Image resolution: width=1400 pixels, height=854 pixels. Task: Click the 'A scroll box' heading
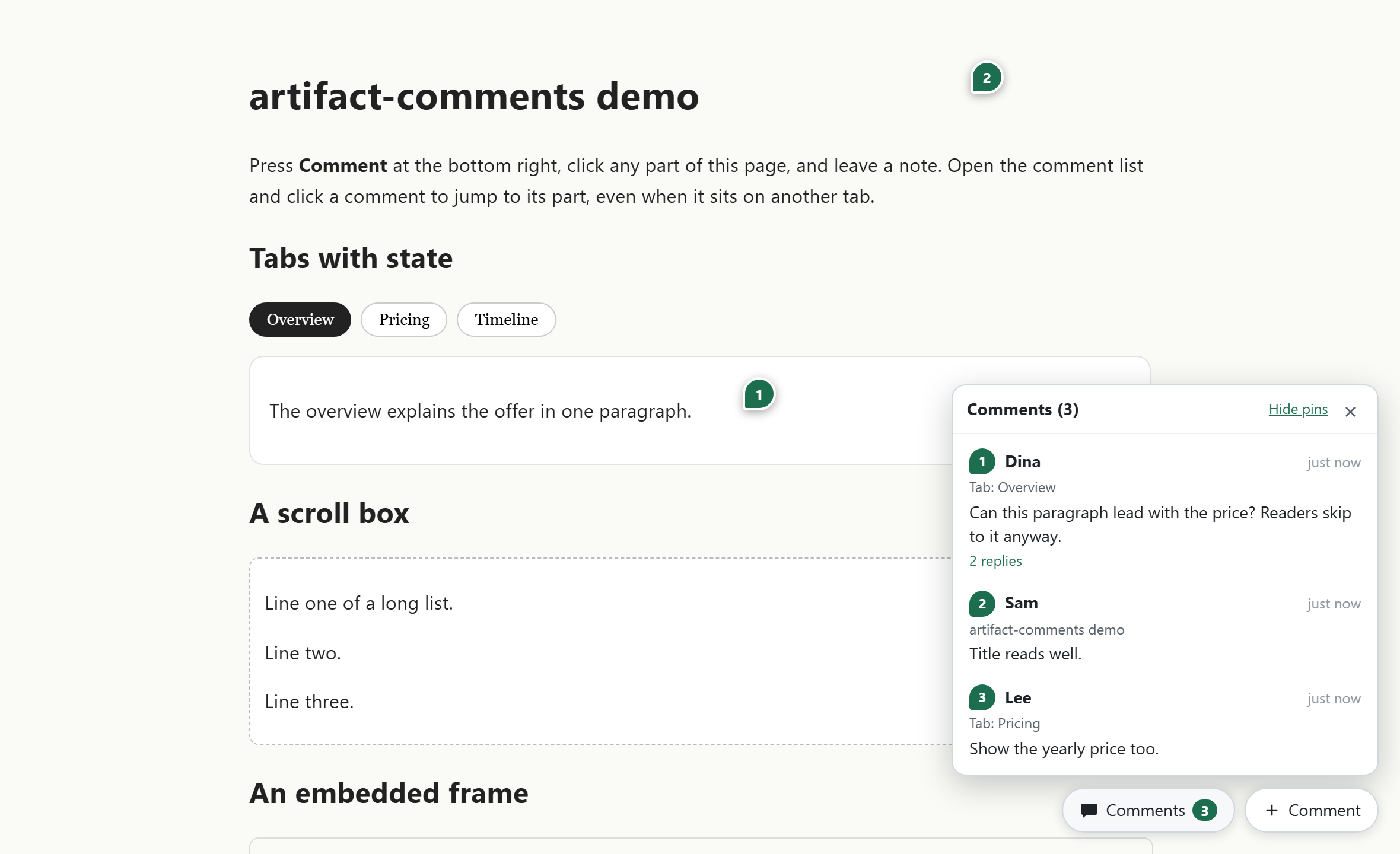pyautogui.click(x=329, y=513)
